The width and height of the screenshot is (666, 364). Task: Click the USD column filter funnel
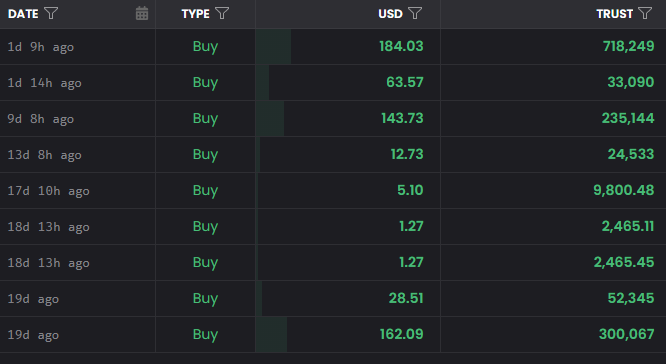(x=415, y=13)
